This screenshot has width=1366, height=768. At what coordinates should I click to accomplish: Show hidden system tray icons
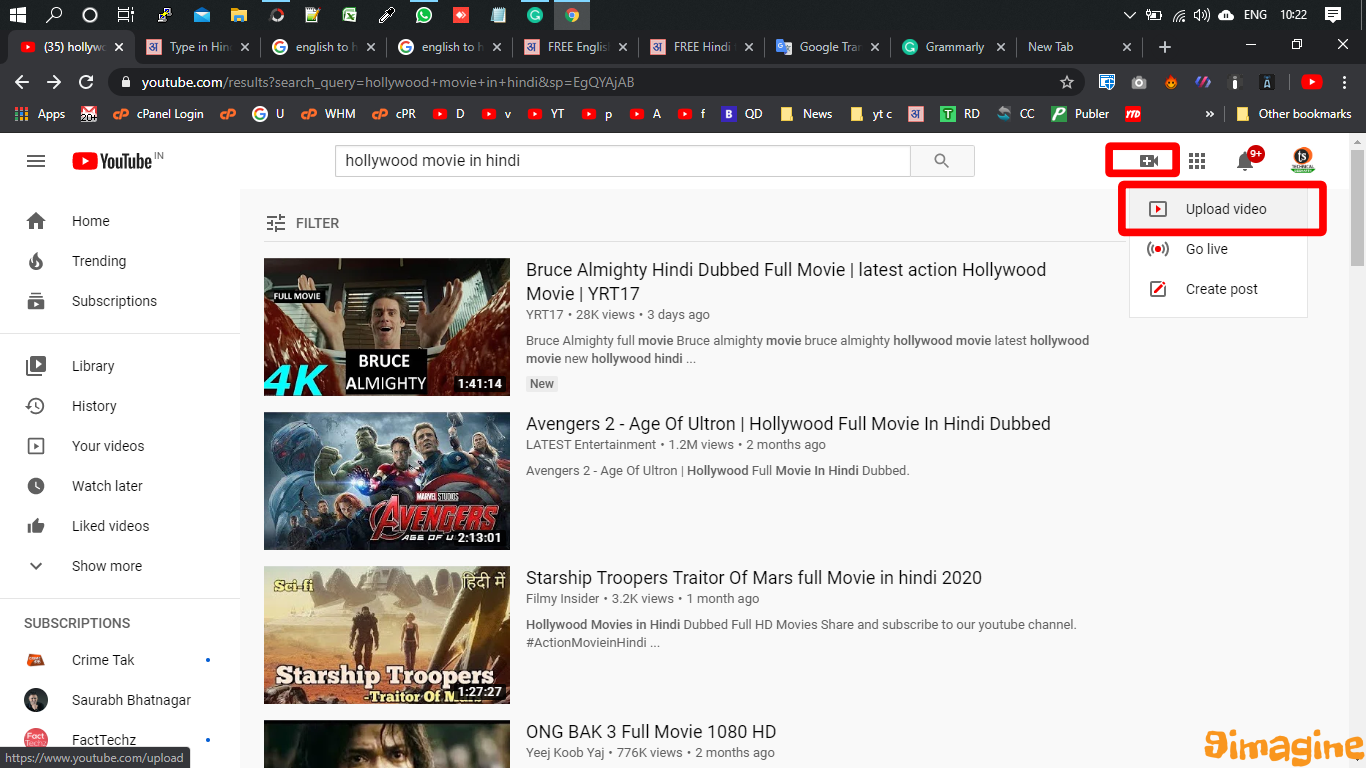point(1130,15)
